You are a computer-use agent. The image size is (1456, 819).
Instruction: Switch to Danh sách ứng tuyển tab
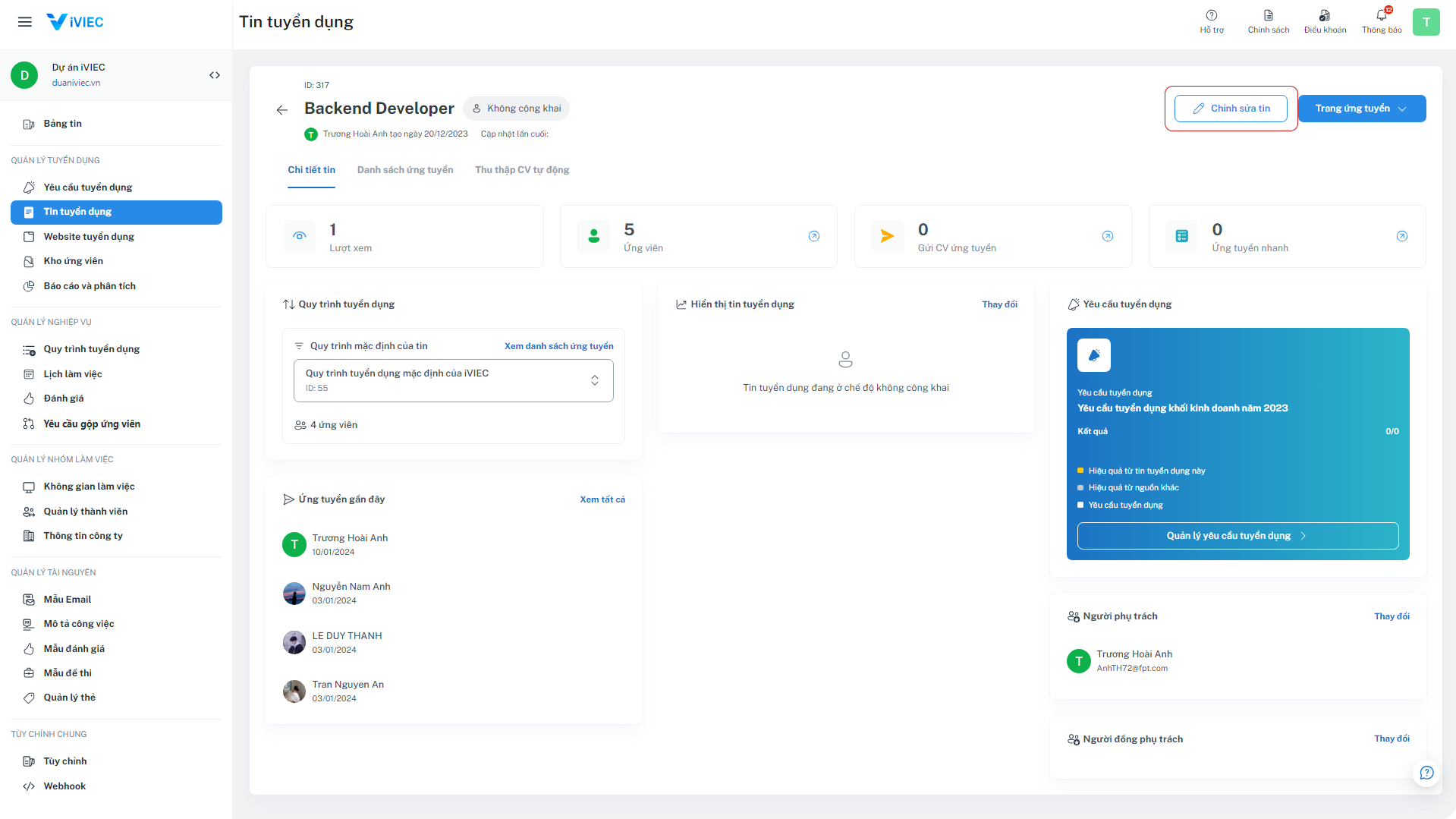click(405, 170)
